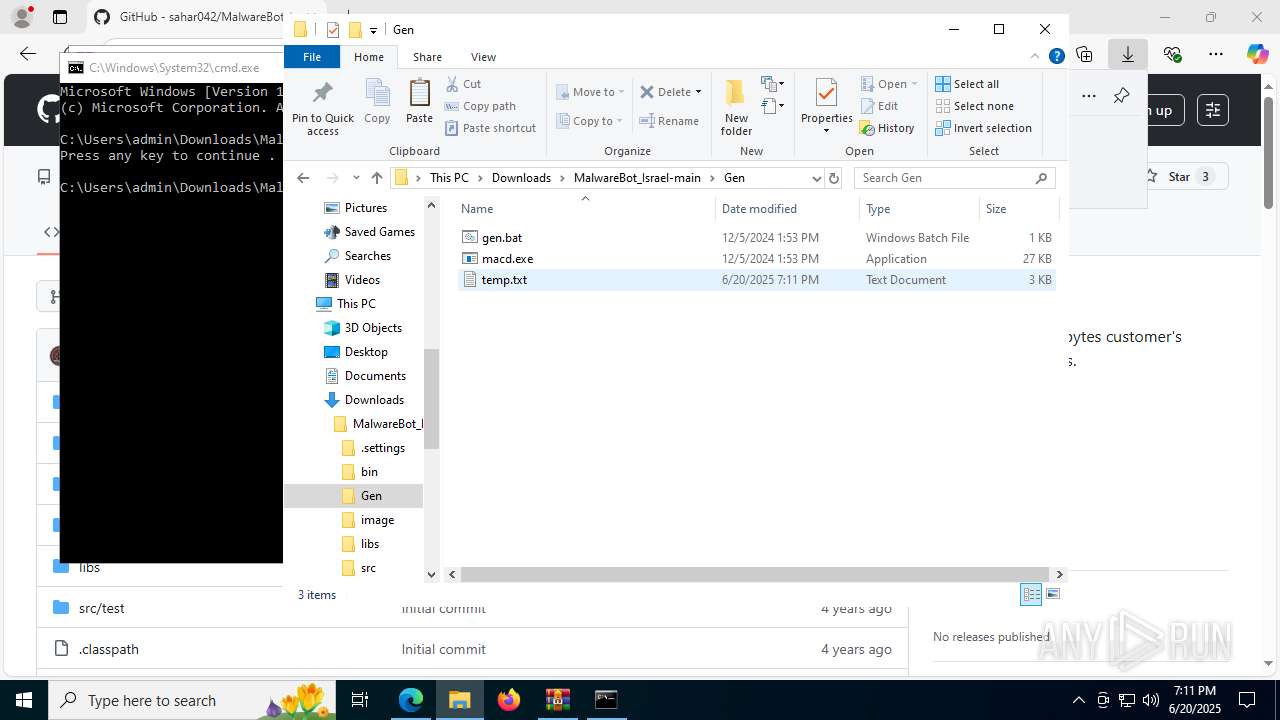The height and width of the screenshot is (720, 1280).
Task: Create a New folder
Action: 736,107
